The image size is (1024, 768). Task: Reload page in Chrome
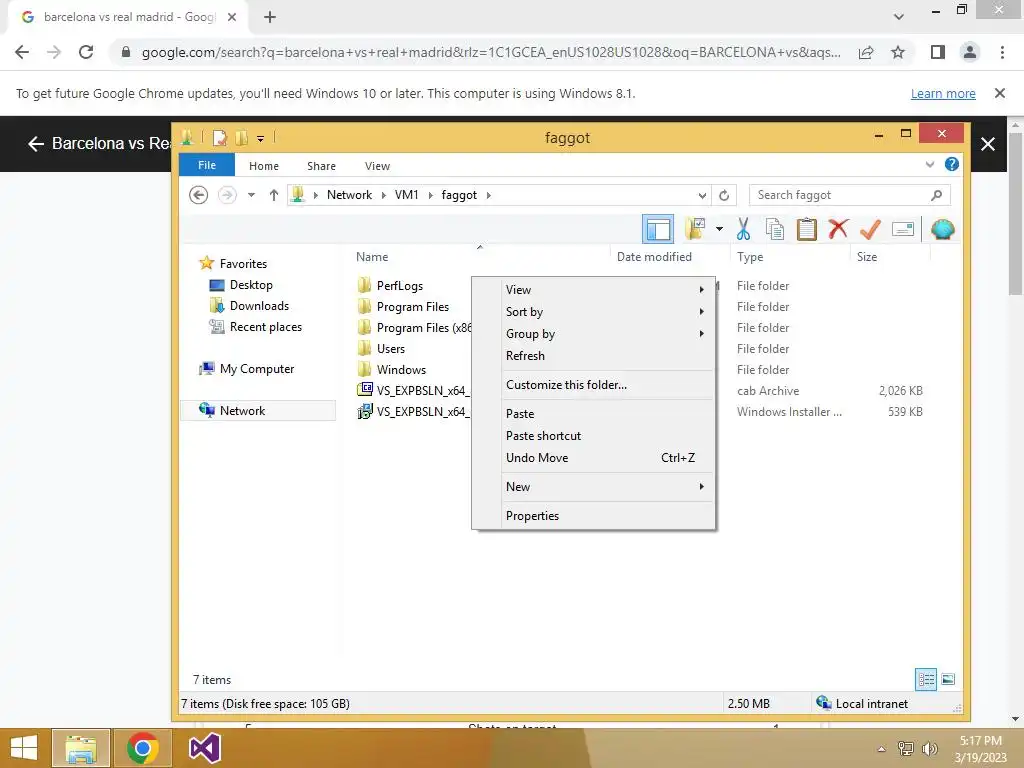tap(86, 52)
